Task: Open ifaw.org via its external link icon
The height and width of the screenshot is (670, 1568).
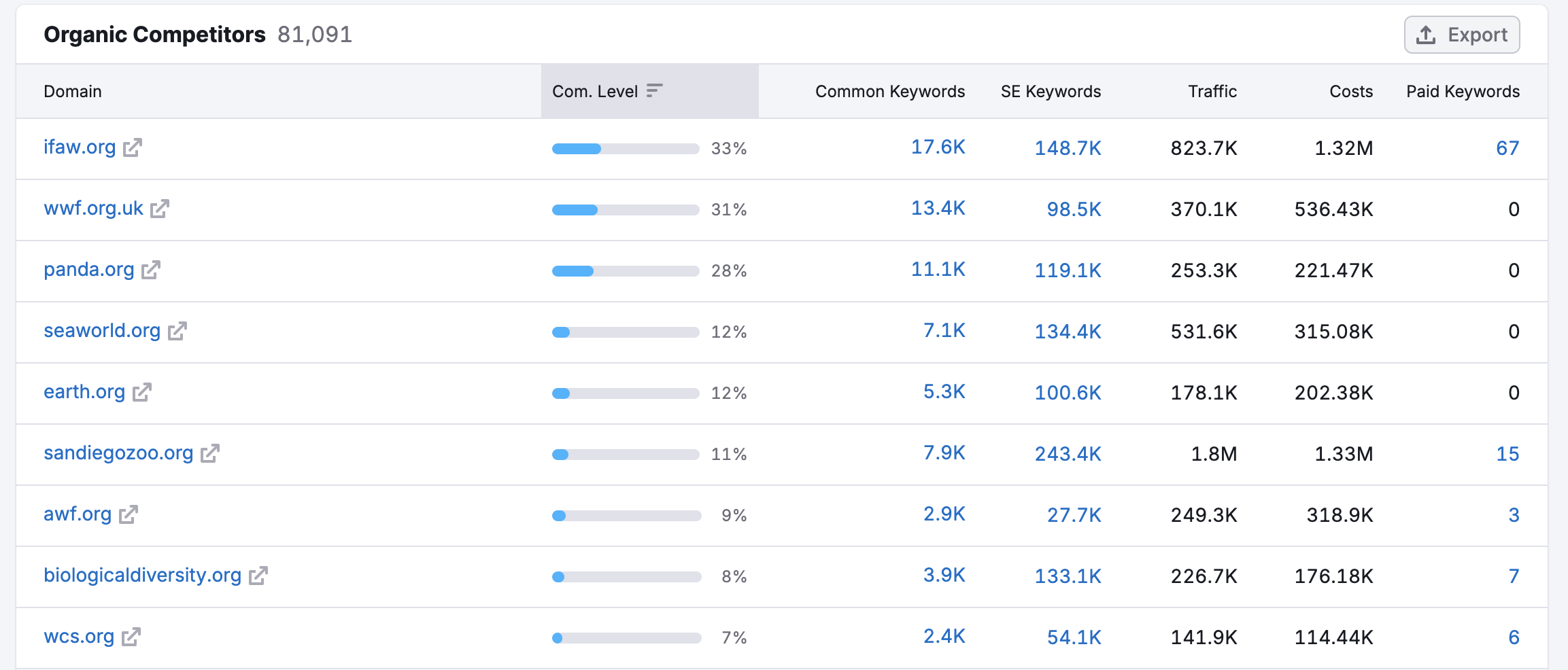Action: (x=133, y=147)
